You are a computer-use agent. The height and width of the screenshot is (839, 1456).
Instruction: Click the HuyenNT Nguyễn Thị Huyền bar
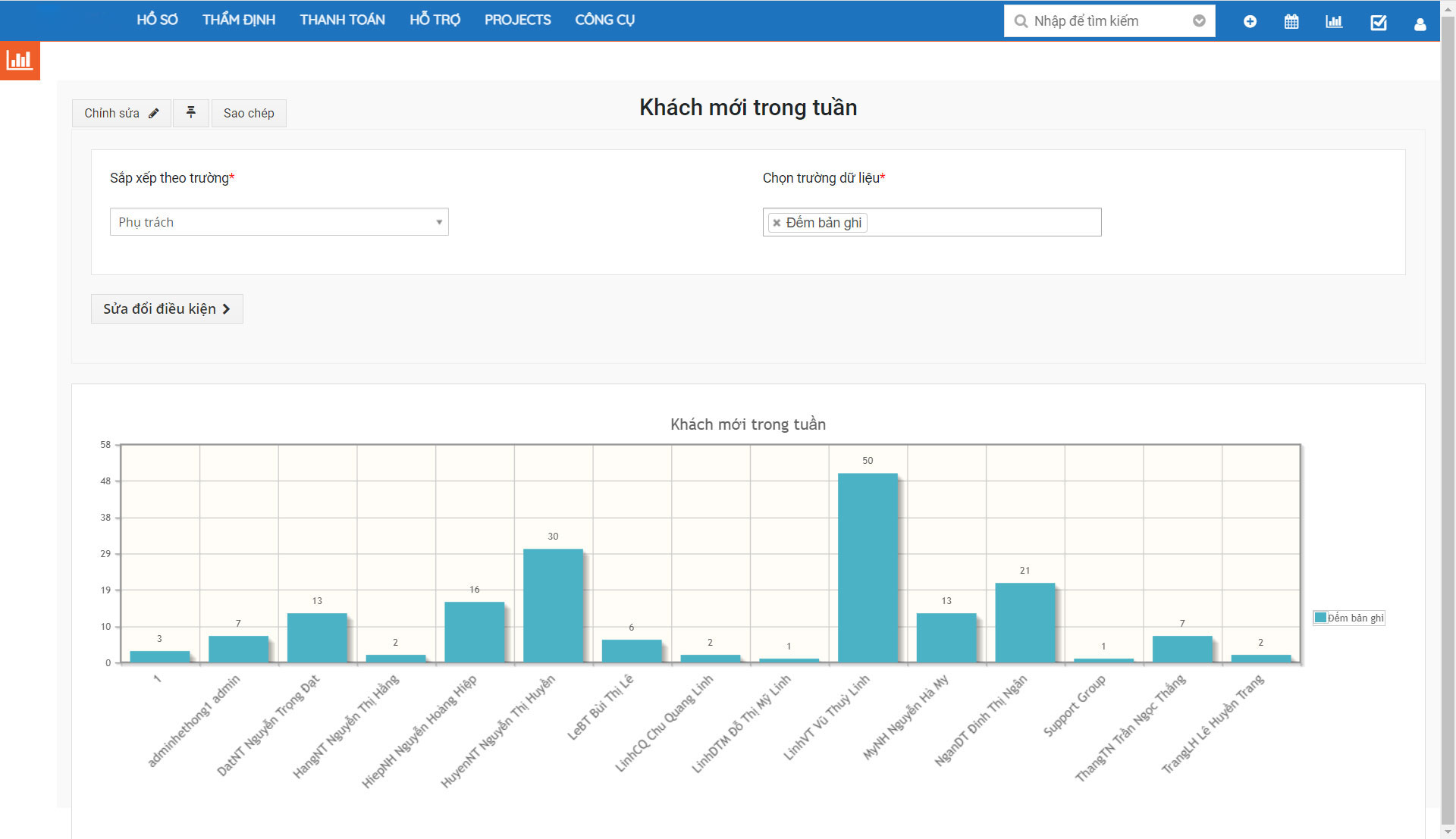point(553,606)
